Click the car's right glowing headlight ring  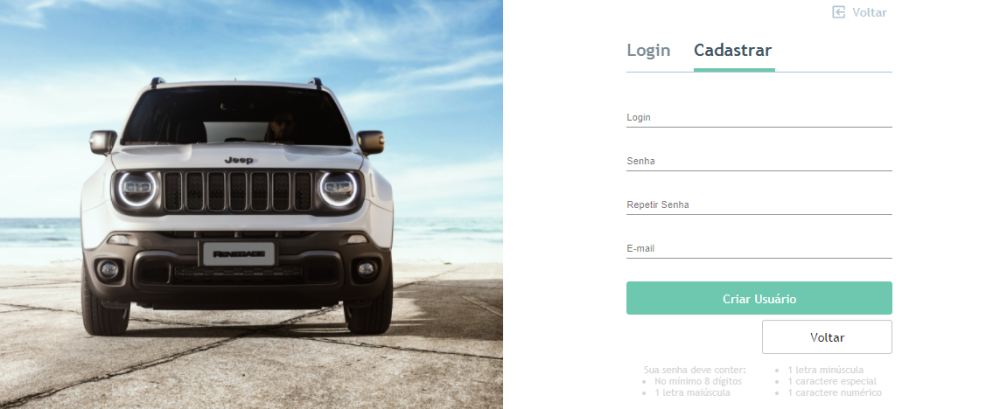pyautogui.click(x=338, y=190)
